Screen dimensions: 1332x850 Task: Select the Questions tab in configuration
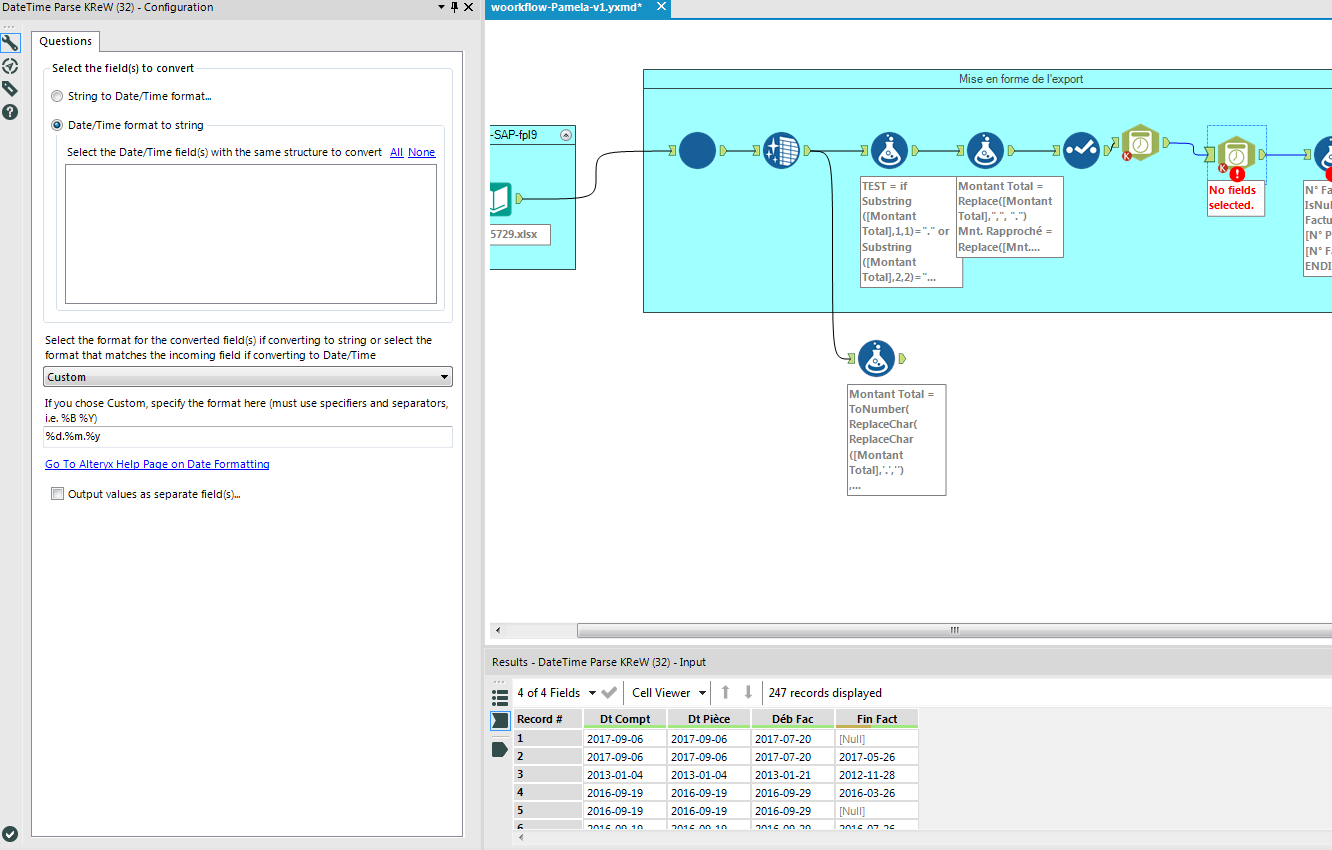tap(65, 42)
